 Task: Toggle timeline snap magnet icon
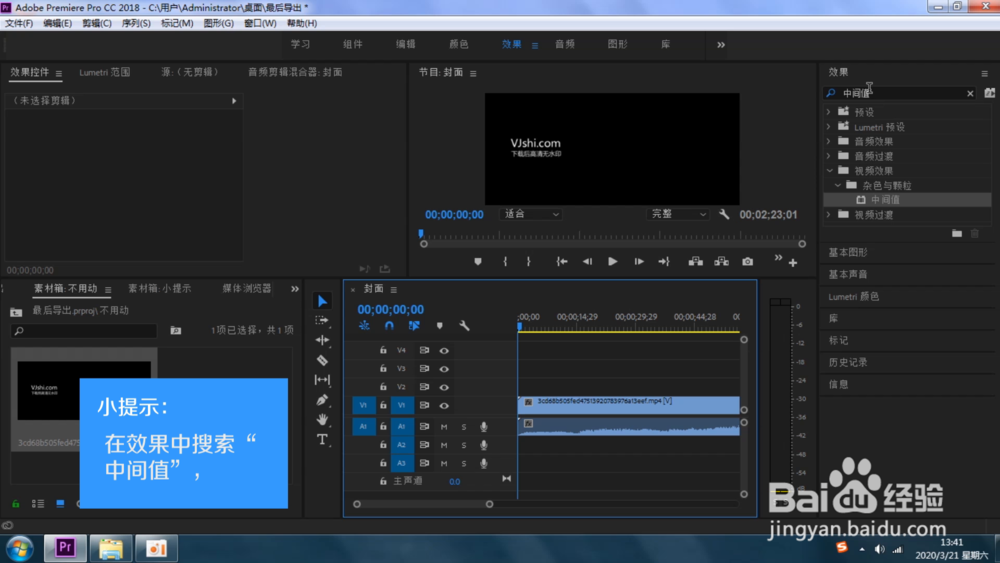389,326
